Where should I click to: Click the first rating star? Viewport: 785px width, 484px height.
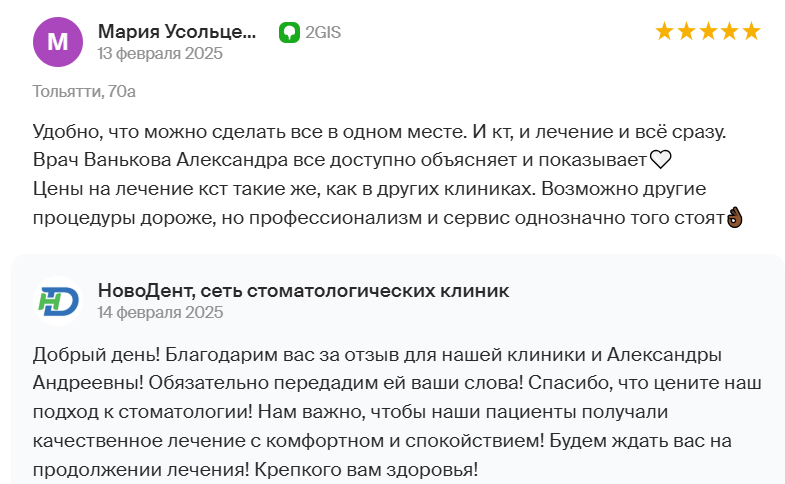pyautogui.click(x=664, y=32)
